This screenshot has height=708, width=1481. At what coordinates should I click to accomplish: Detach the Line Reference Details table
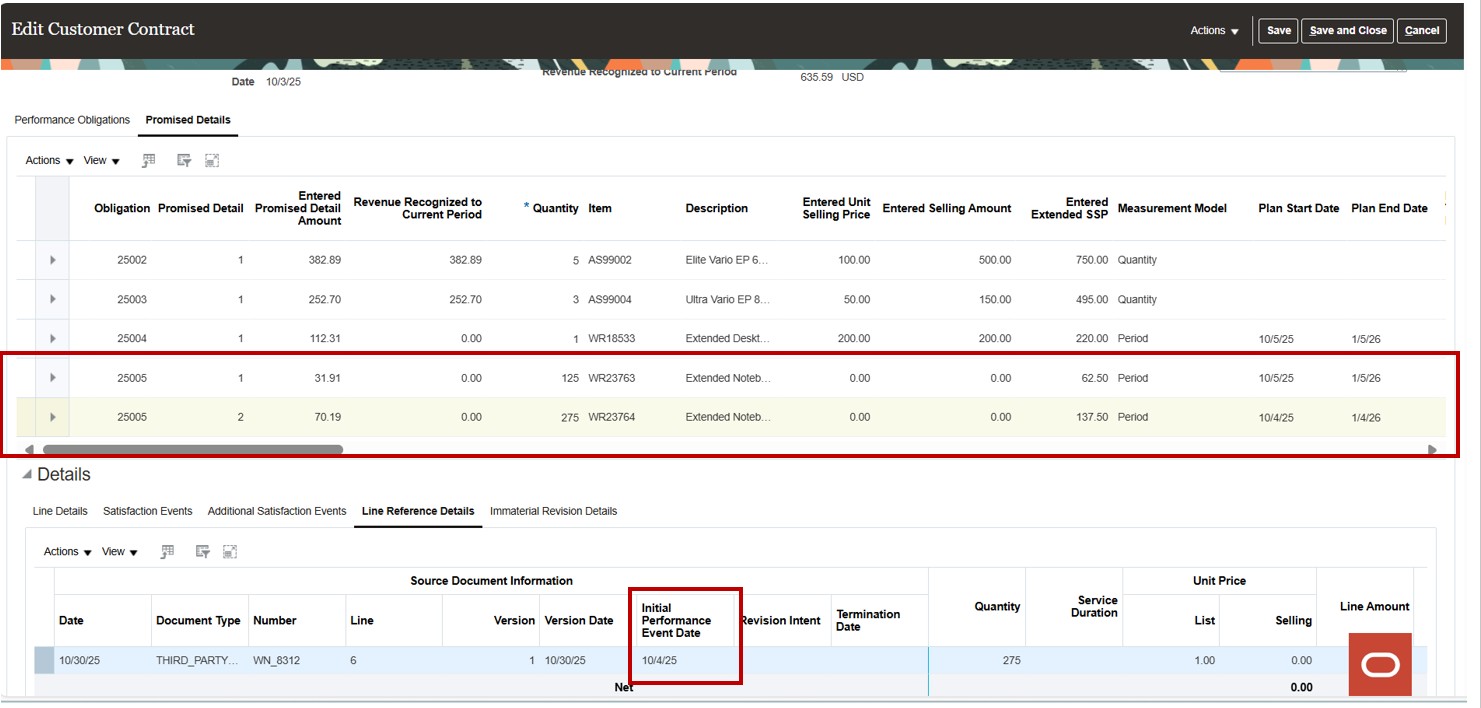230,551
